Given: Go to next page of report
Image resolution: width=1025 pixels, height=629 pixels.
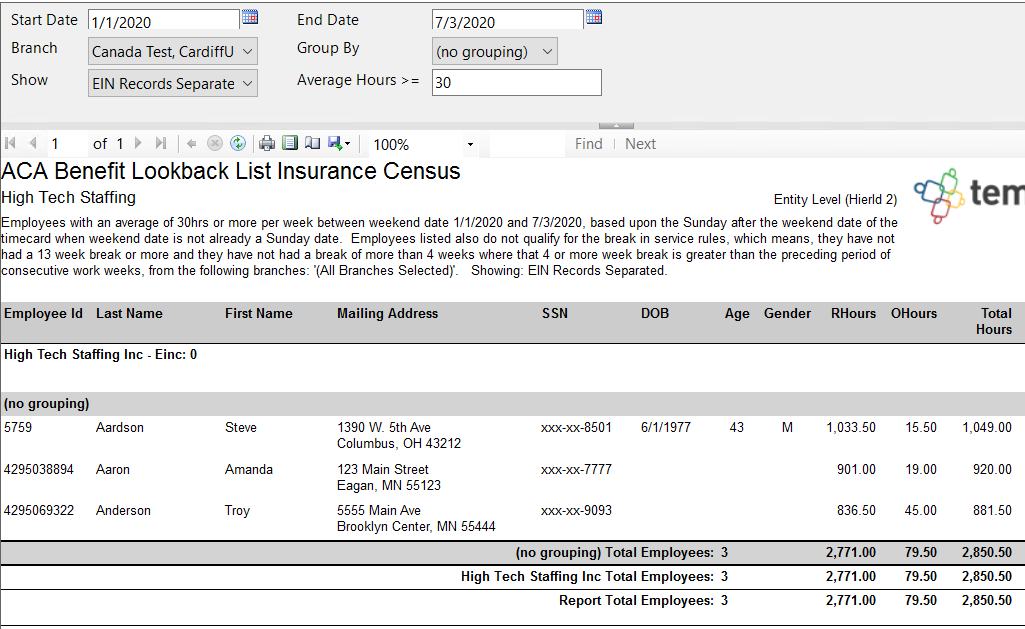Looking at the screenshot, I should coord(138,143).
